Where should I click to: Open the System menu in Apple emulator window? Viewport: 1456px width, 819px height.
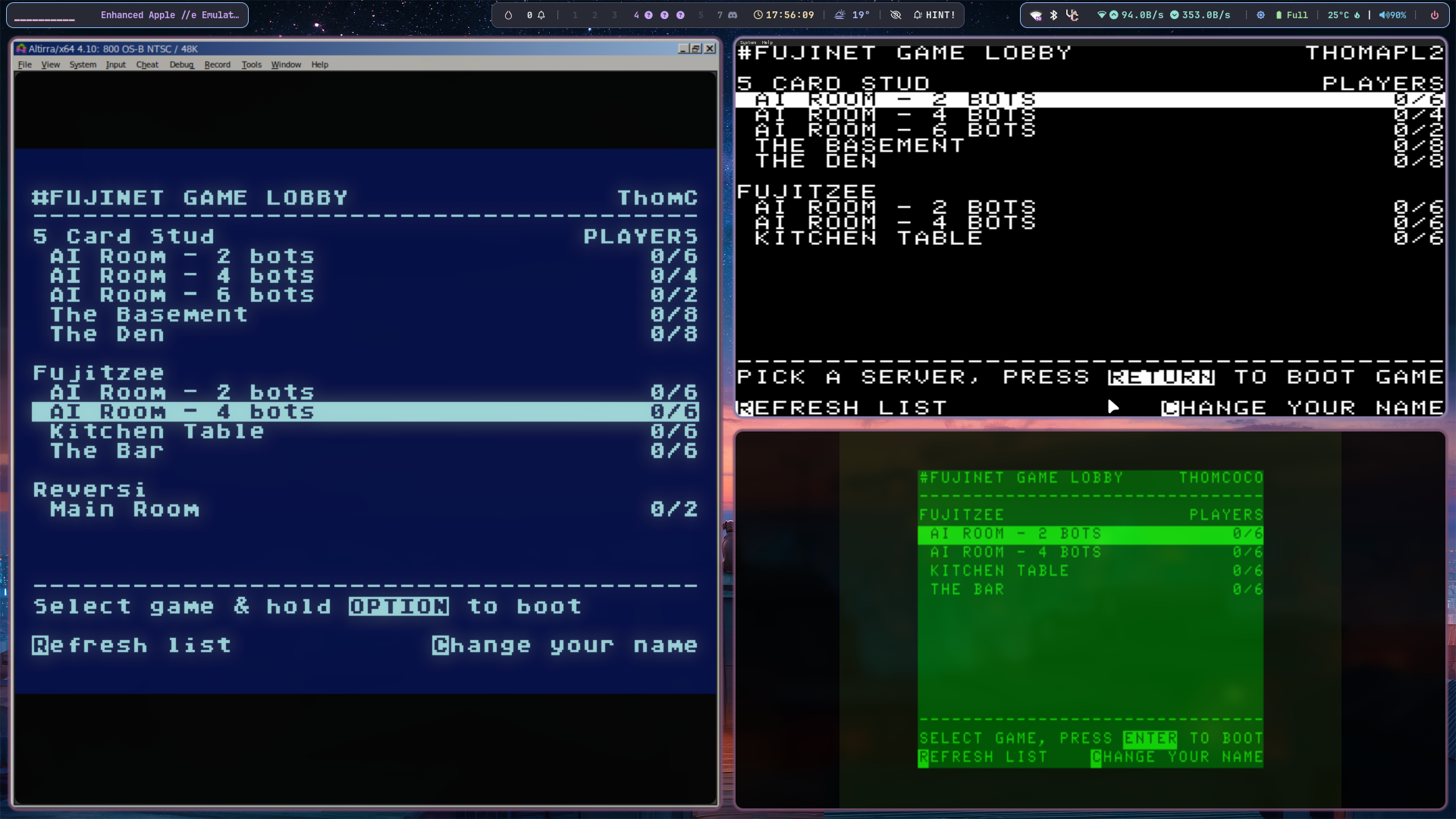[x=748, y=42]
